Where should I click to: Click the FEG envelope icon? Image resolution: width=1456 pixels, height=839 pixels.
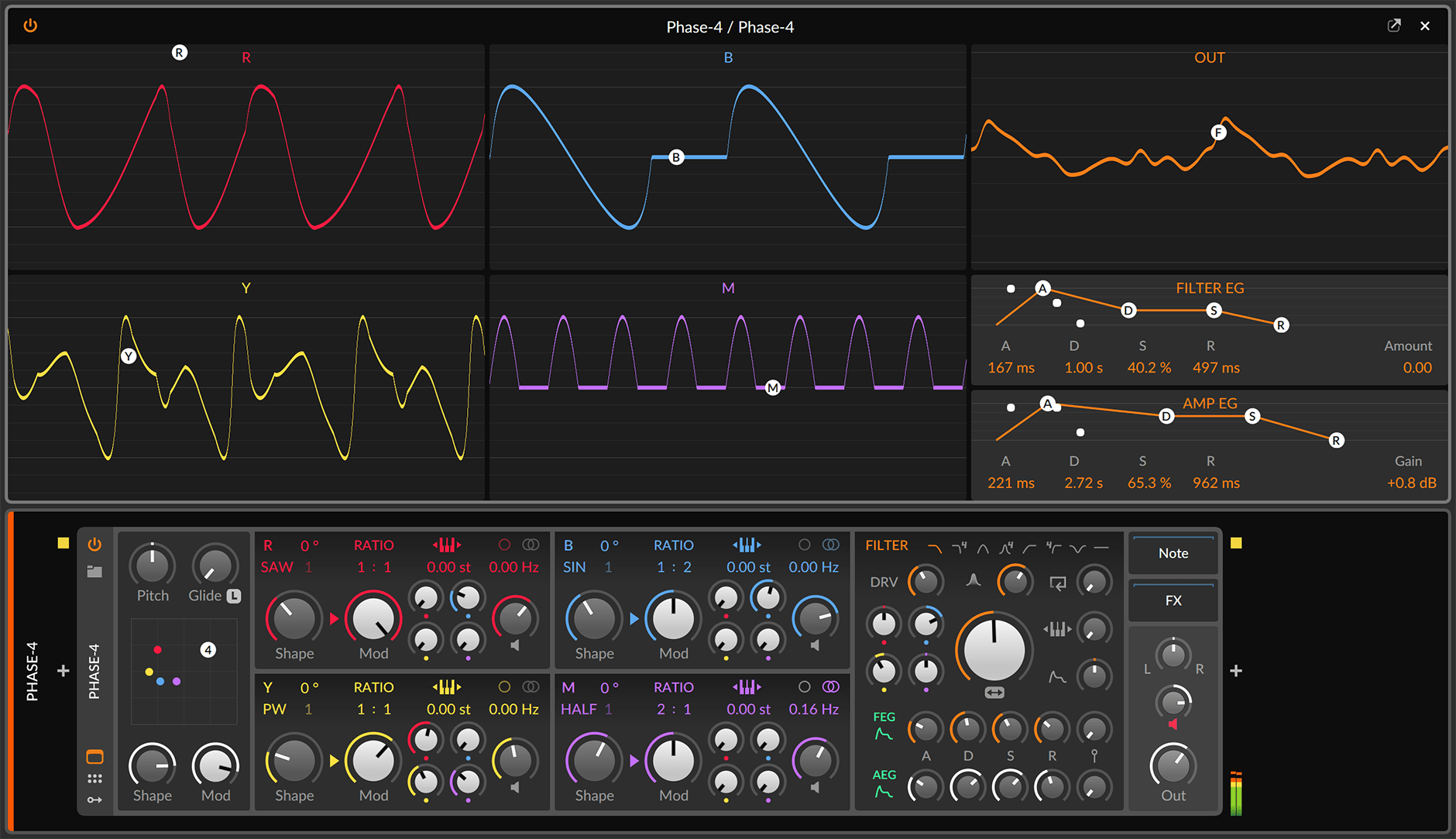click(884, 734)
